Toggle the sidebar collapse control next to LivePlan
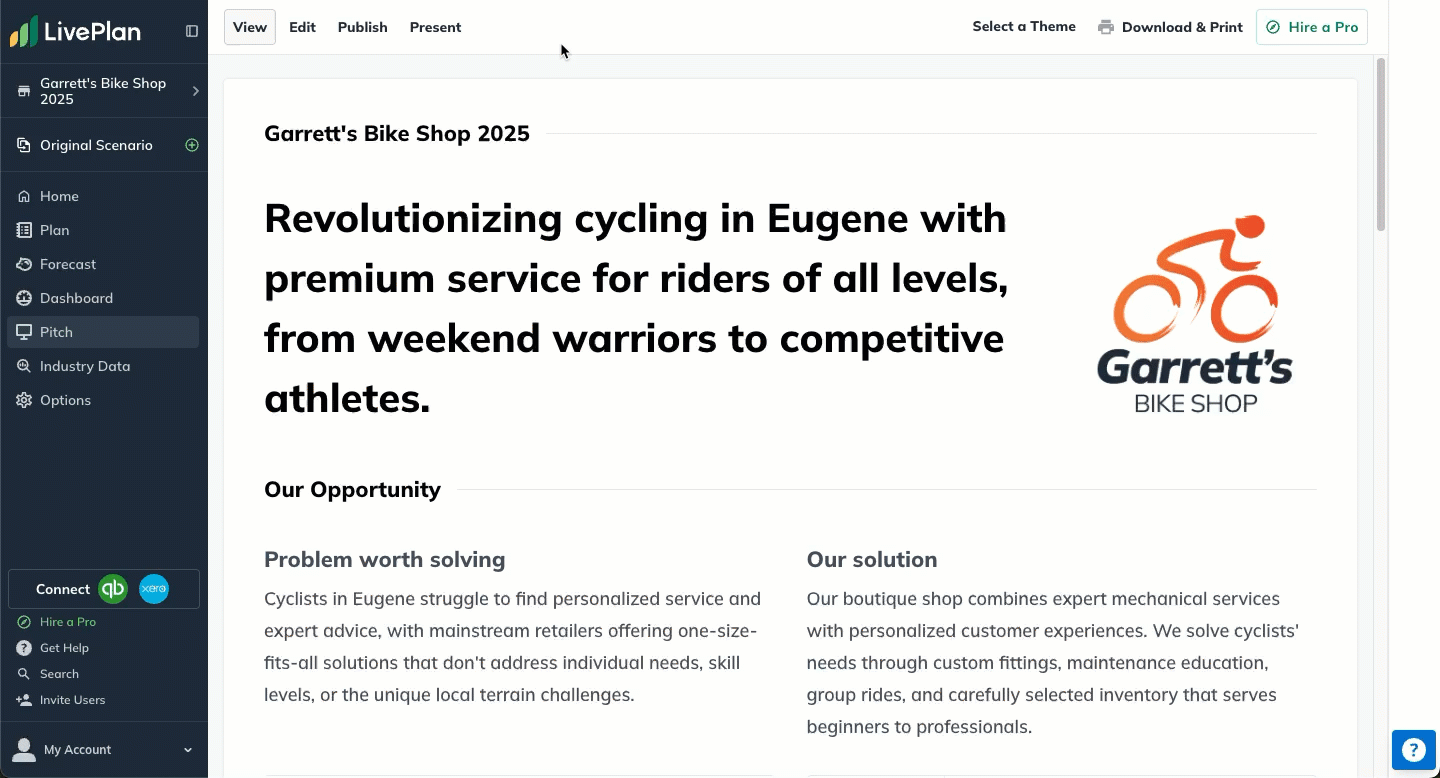1440x778 pixels. pyautogui.click(x=192, y=31)
